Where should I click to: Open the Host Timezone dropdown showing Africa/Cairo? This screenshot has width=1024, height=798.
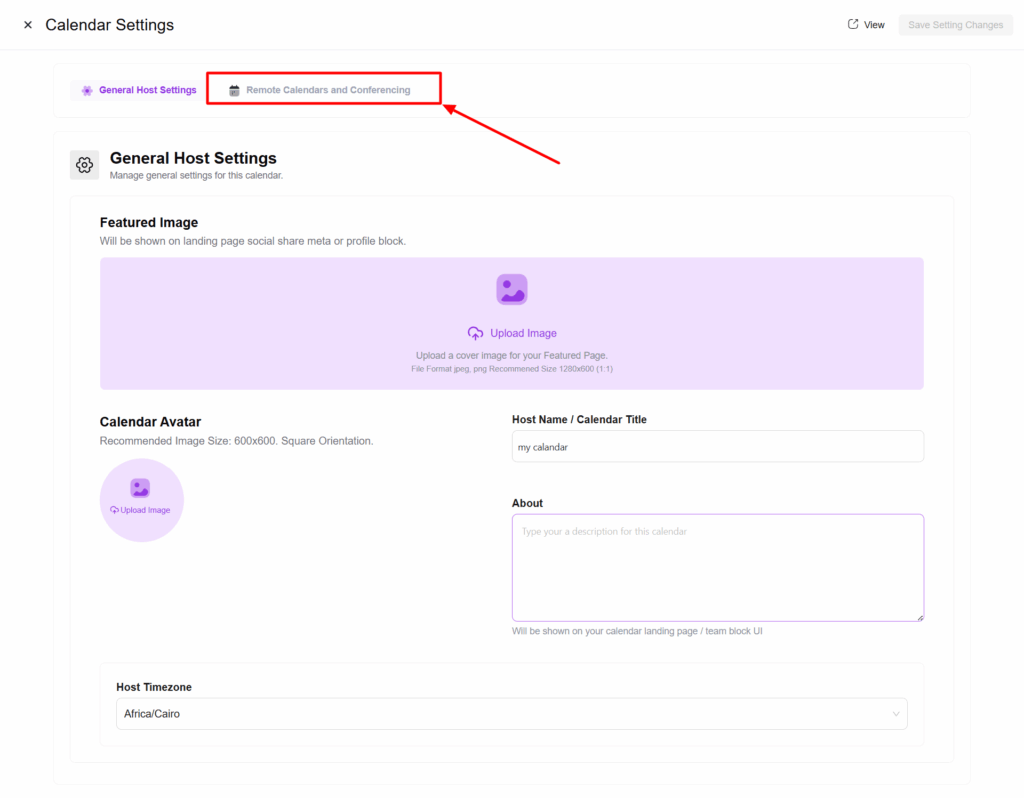point(500,714)
